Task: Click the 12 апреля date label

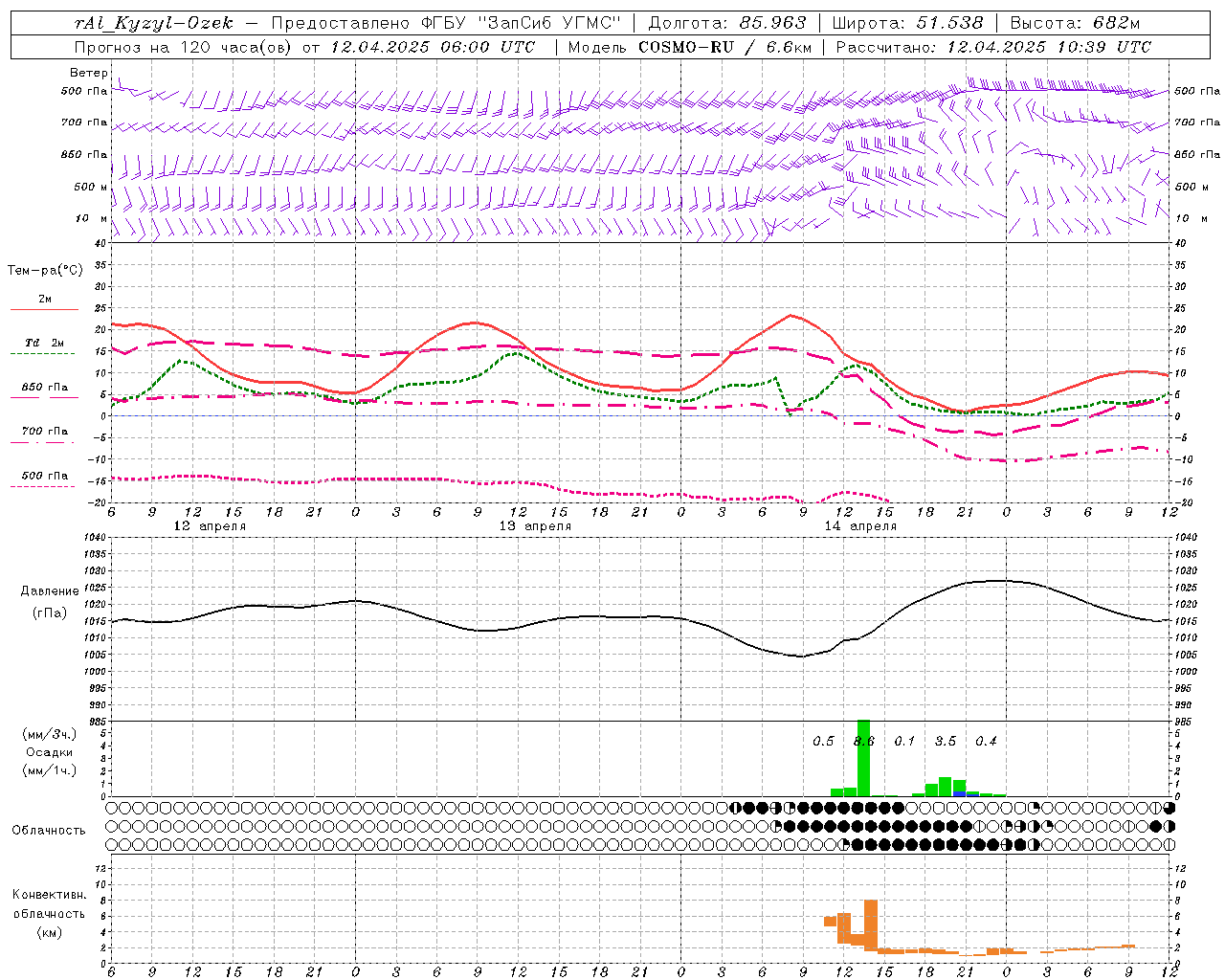Action: (x=210, y=526)
